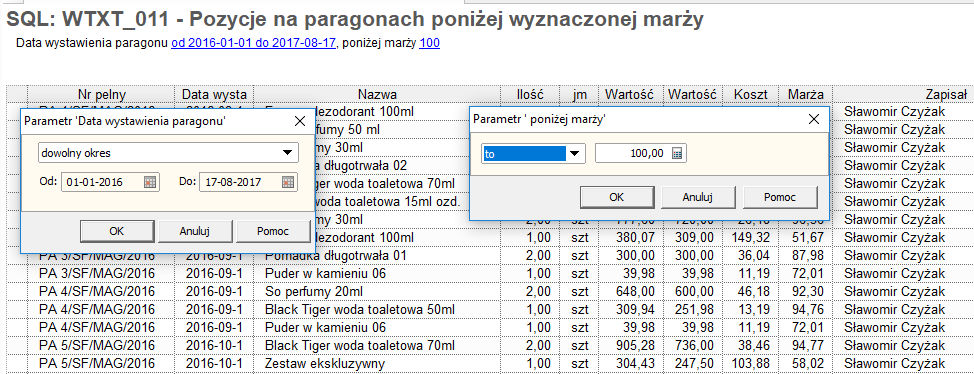The image size is (974, 374).
Task: Select the value 905,28
Action: [630, 345]
